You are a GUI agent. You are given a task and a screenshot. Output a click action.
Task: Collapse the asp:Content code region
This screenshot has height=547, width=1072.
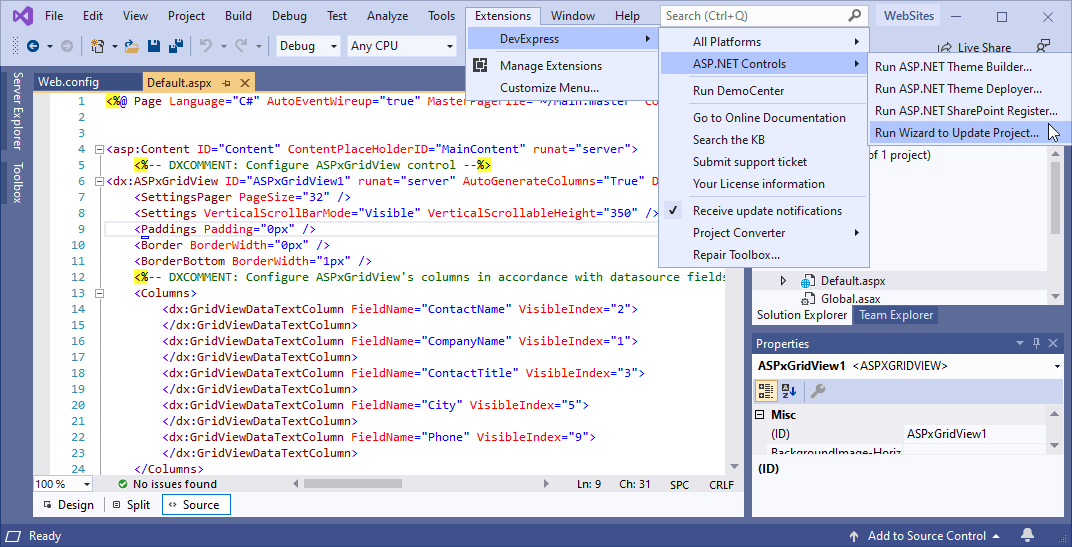[x=100, y=149]
